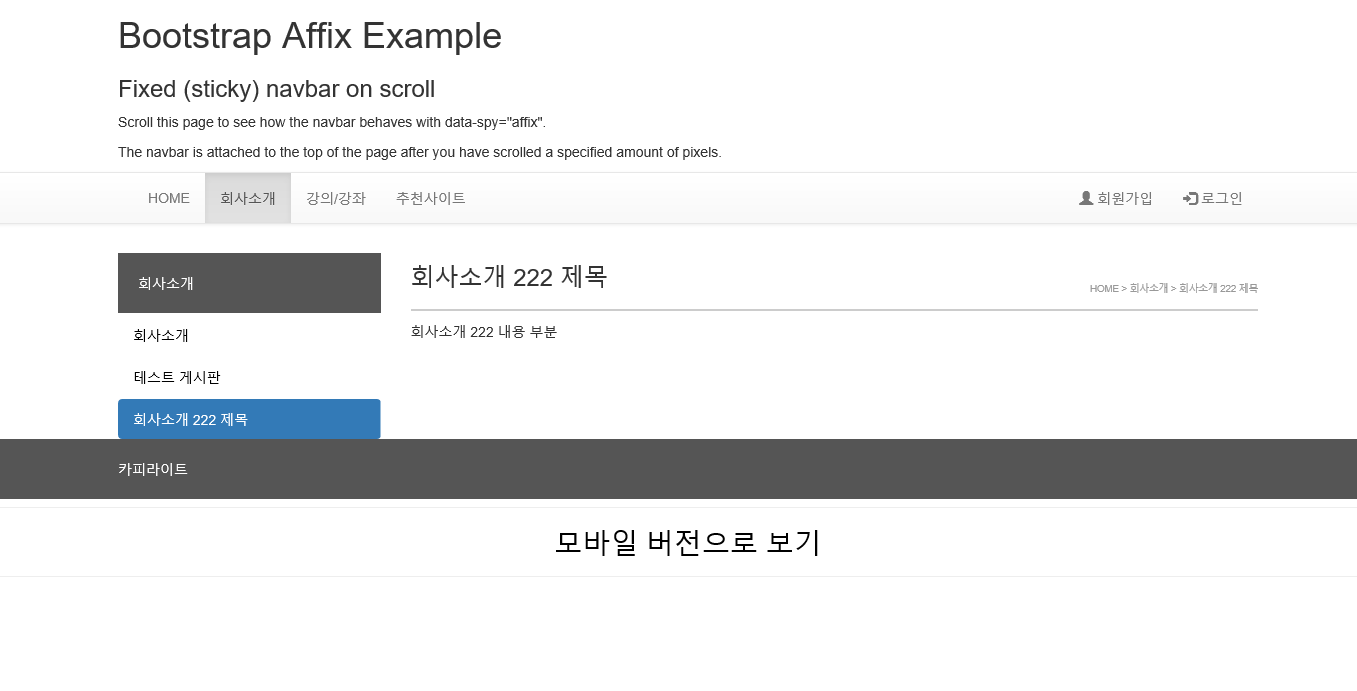This screenshot has width=1357, height=691.
Task: Click the 회원가입 text link
Action: point(1125,198)
